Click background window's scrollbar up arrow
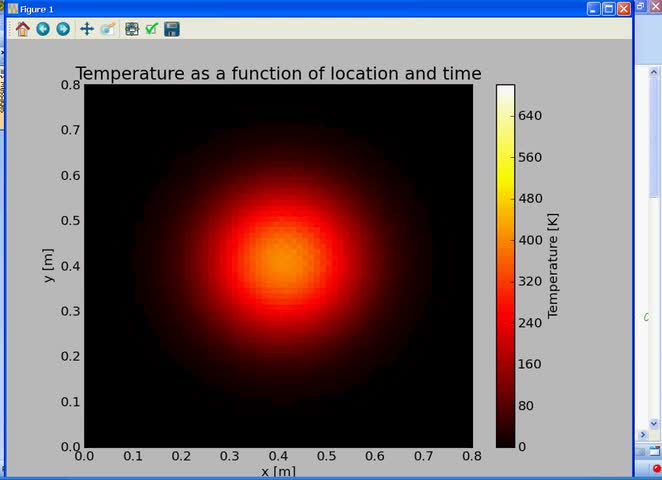The height and width of the screenshot is (480, 662). click(654, 72)
